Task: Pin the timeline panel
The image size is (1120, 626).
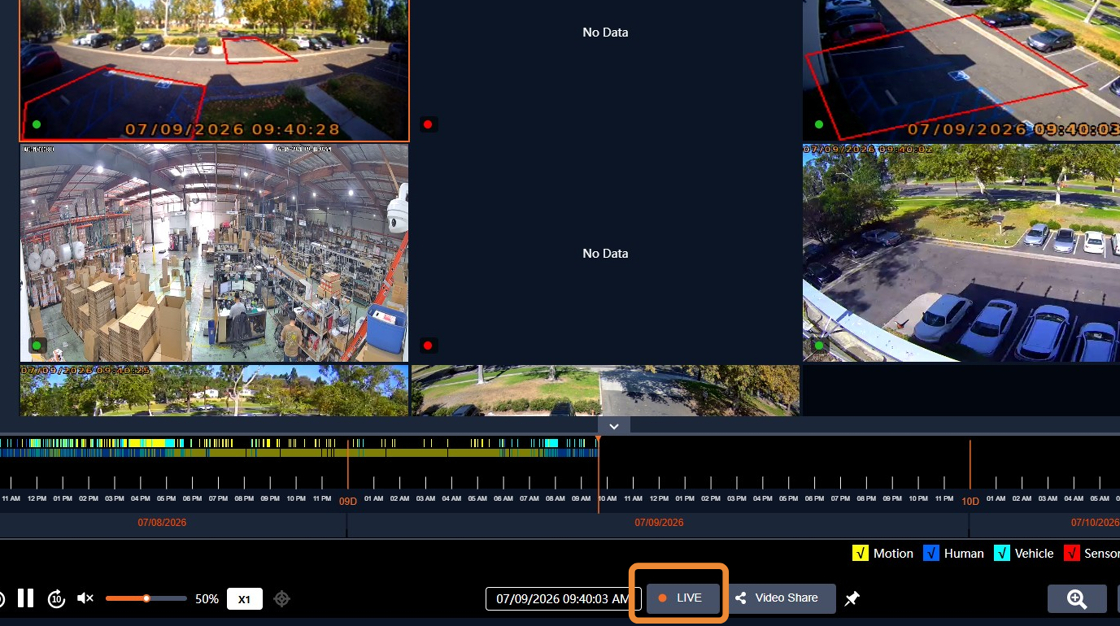Action: (852, 599)
